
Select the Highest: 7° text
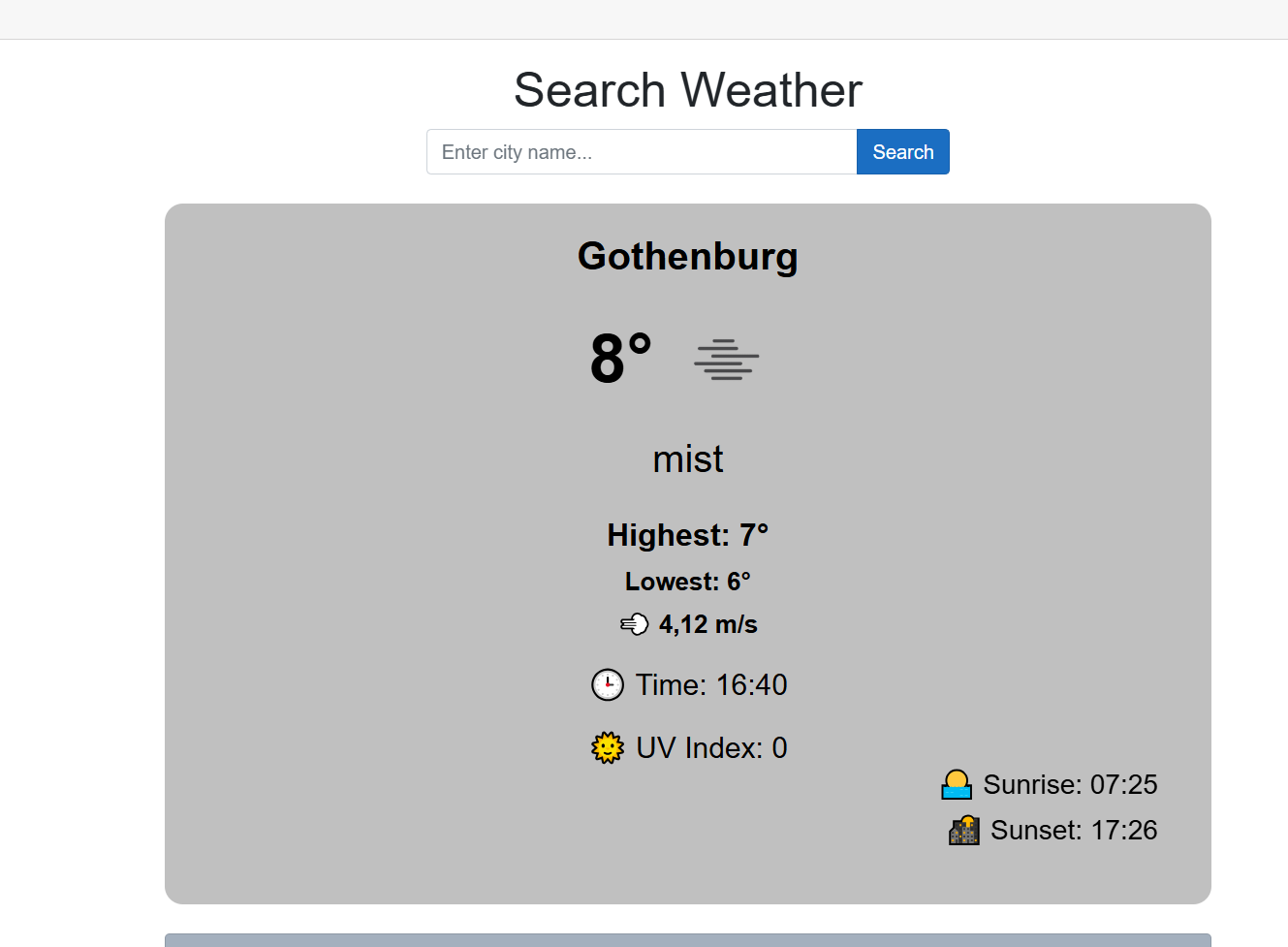(687, 535)
